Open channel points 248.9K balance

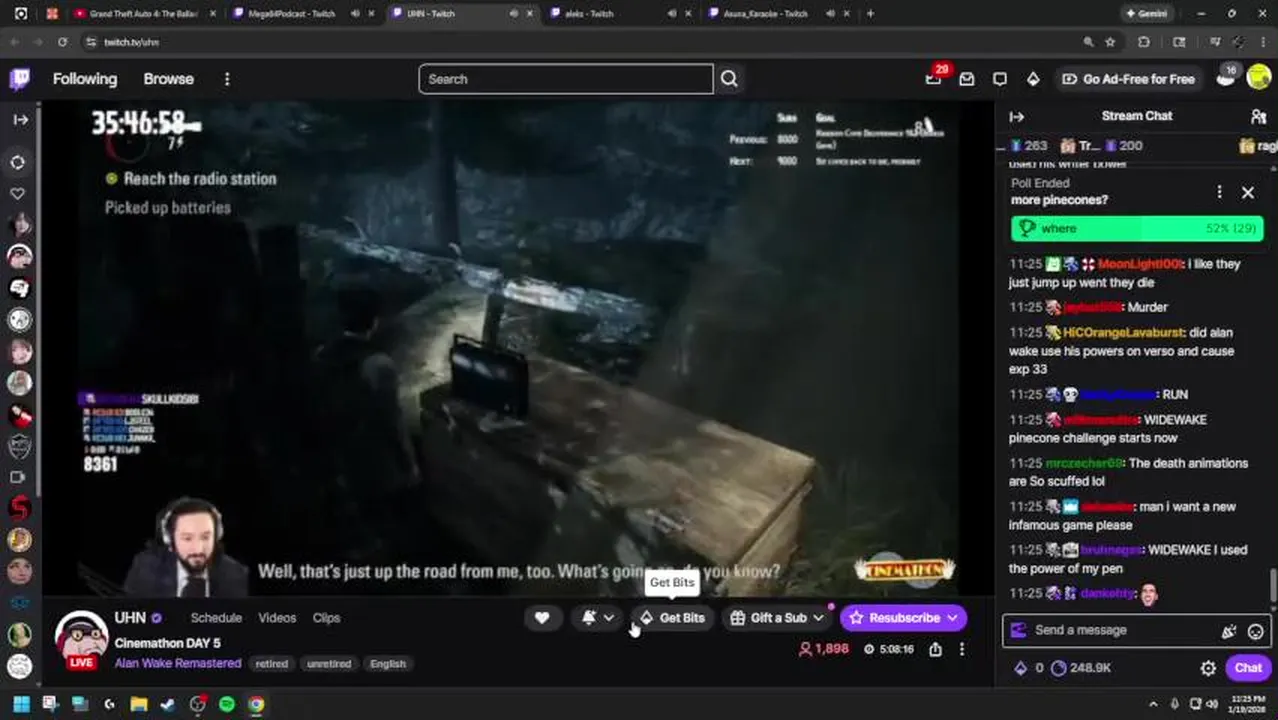tap(1081, 668)
